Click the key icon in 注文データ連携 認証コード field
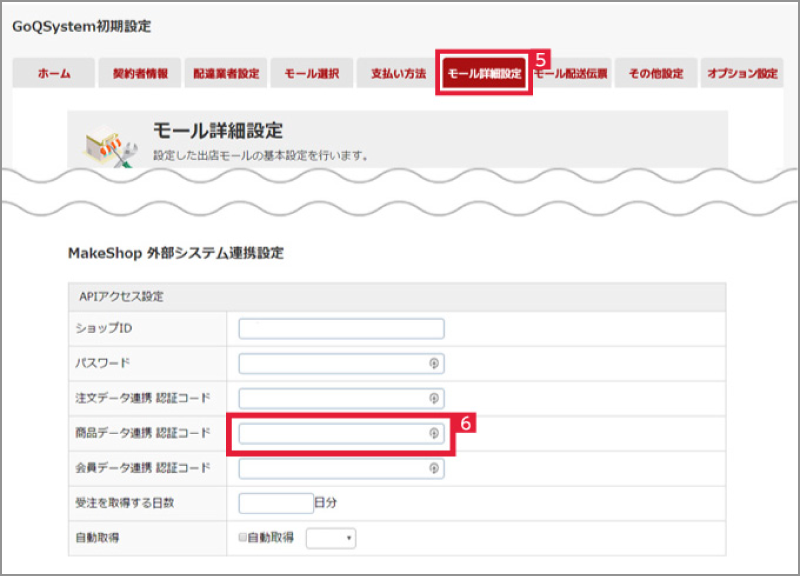The image size is (800, 577). tap(434, 398)
